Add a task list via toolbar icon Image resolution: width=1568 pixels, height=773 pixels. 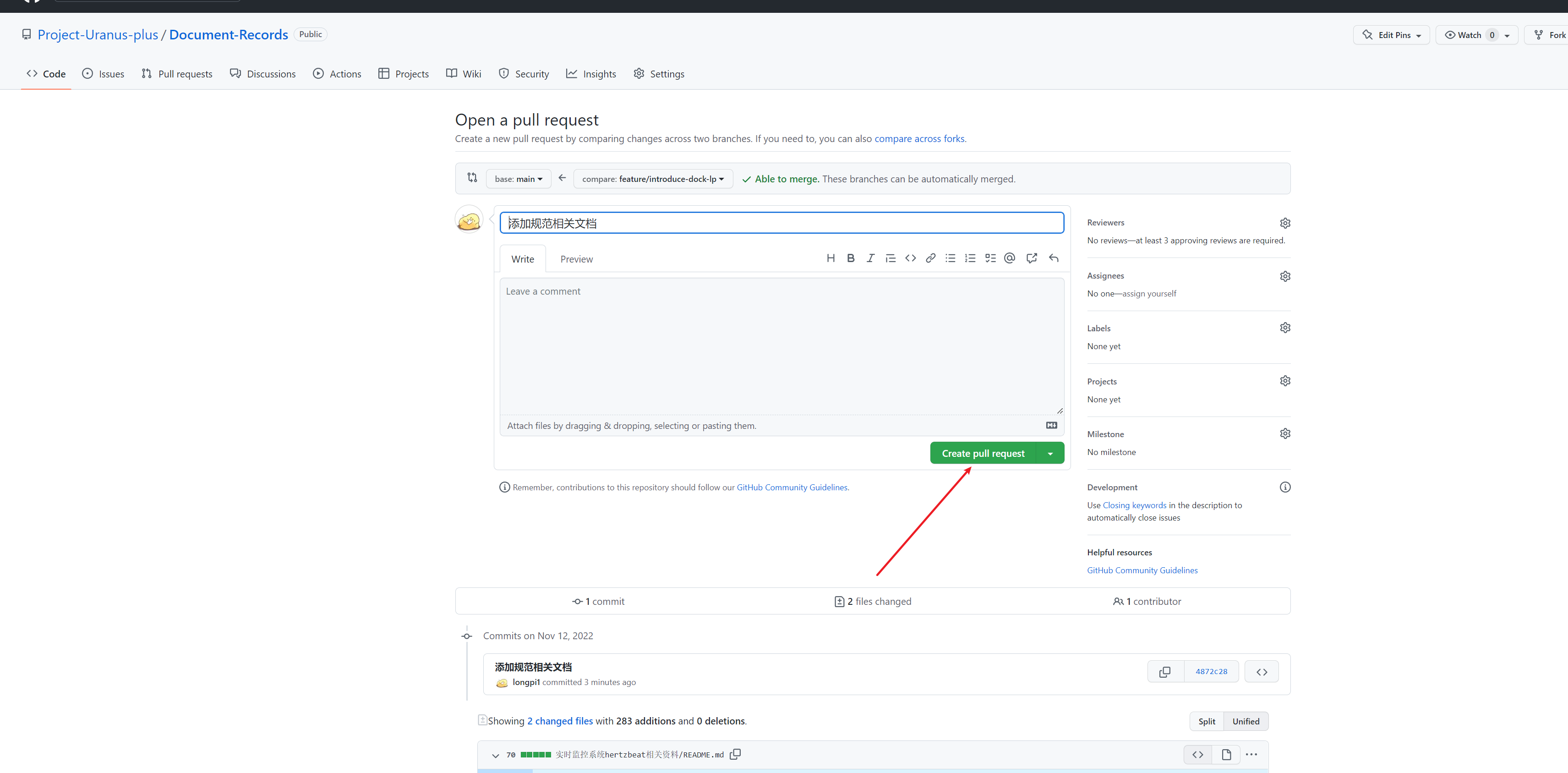pos(990,258)
